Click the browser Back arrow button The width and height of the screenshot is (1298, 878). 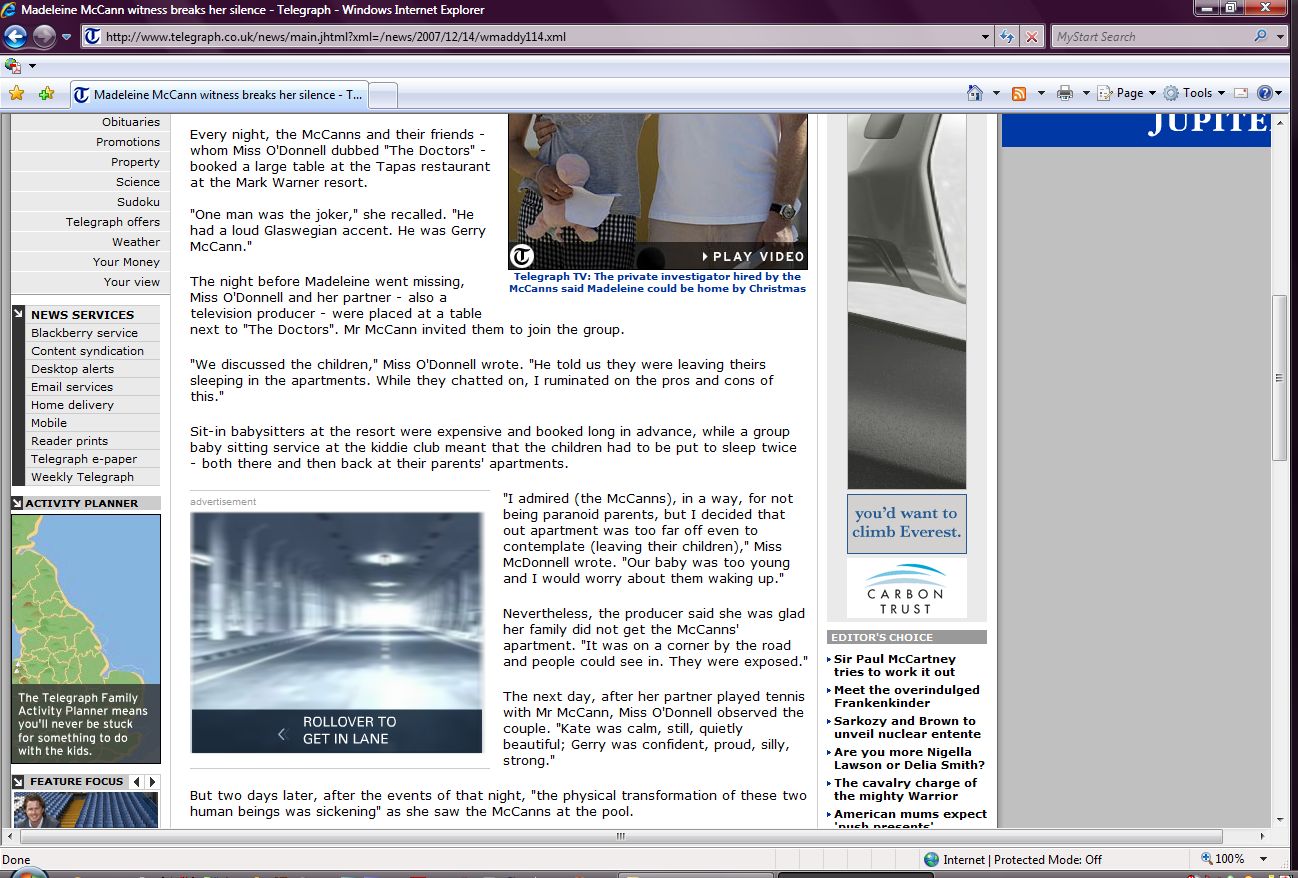click(15, 37)
